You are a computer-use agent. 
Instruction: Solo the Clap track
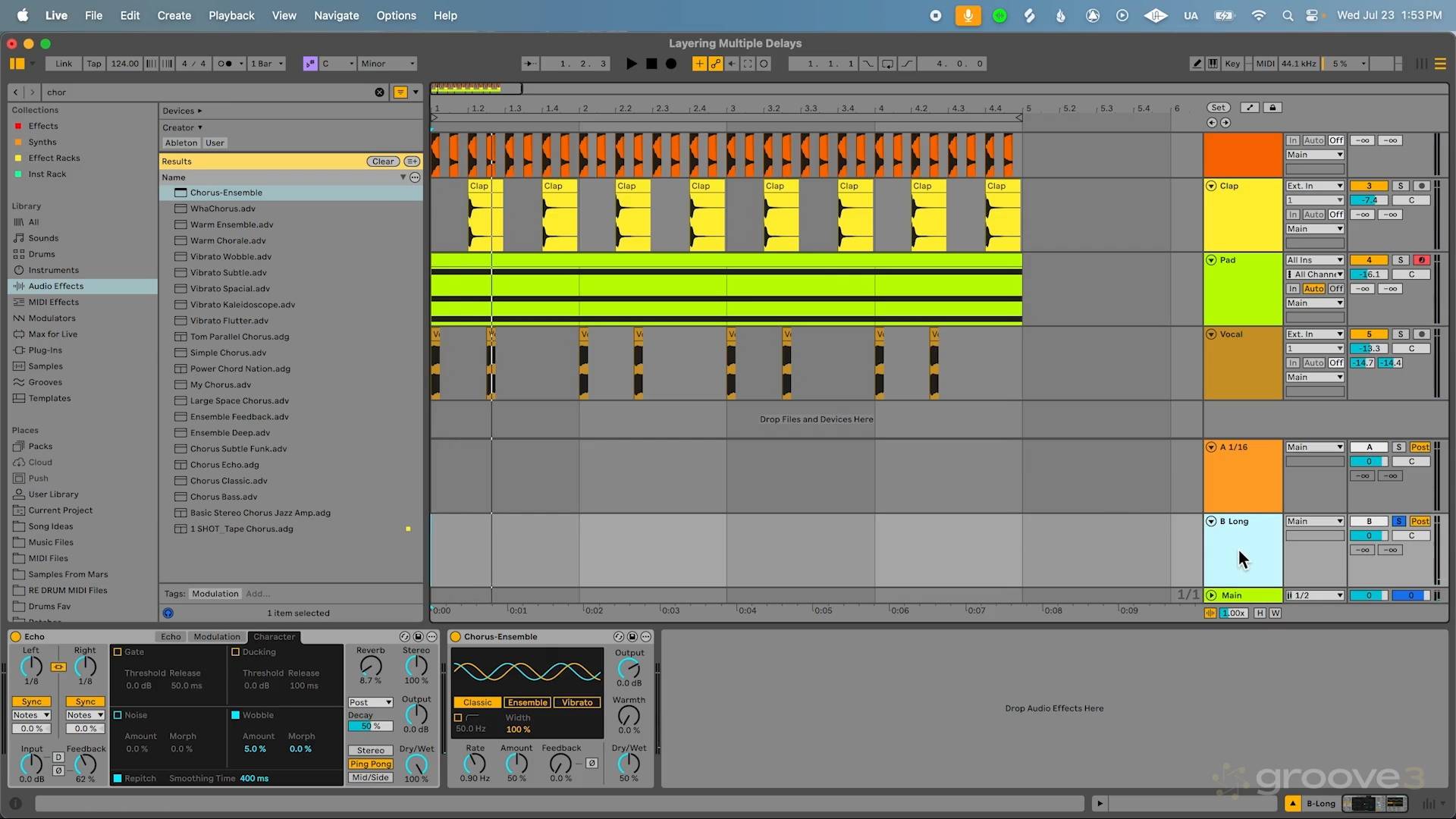[1401, 186]
